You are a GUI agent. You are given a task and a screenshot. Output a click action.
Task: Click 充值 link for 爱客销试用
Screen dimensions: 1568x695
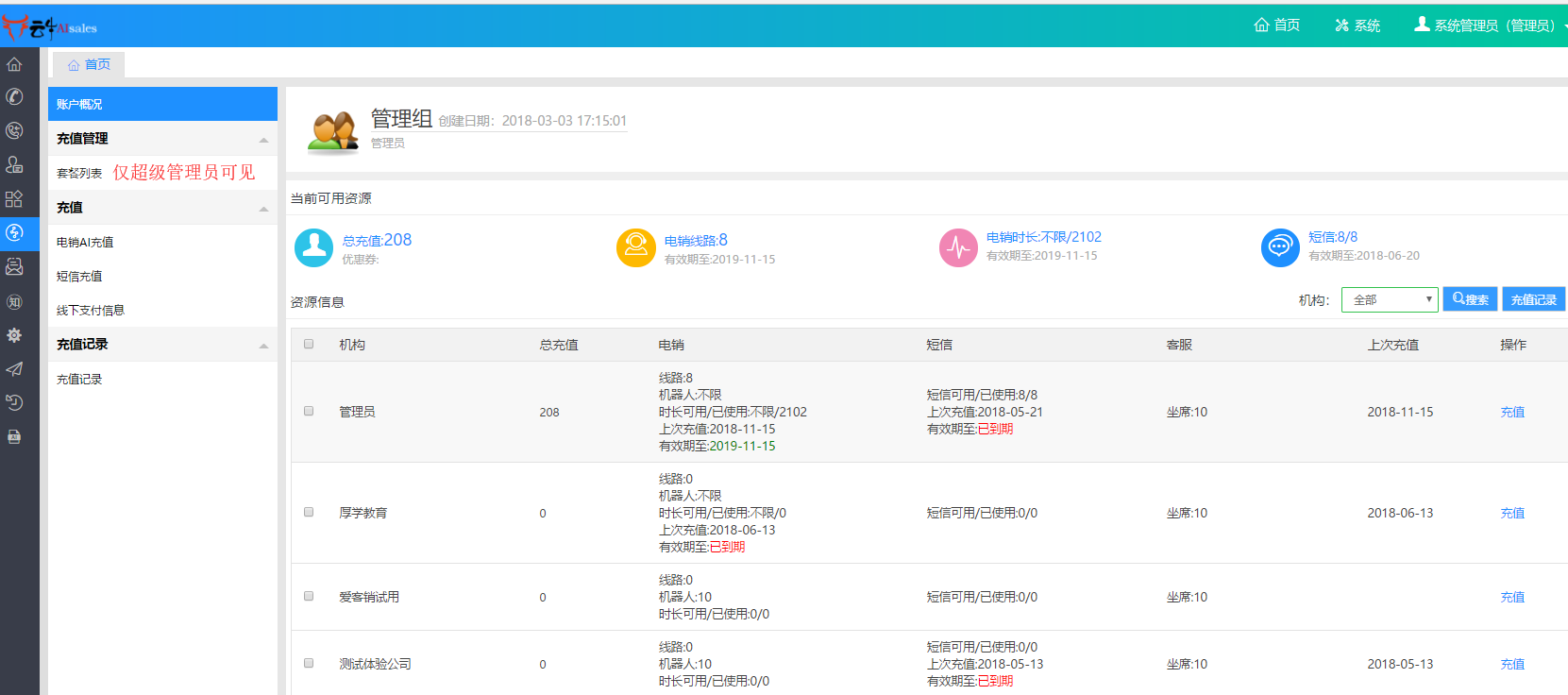tap(1512, 597)
